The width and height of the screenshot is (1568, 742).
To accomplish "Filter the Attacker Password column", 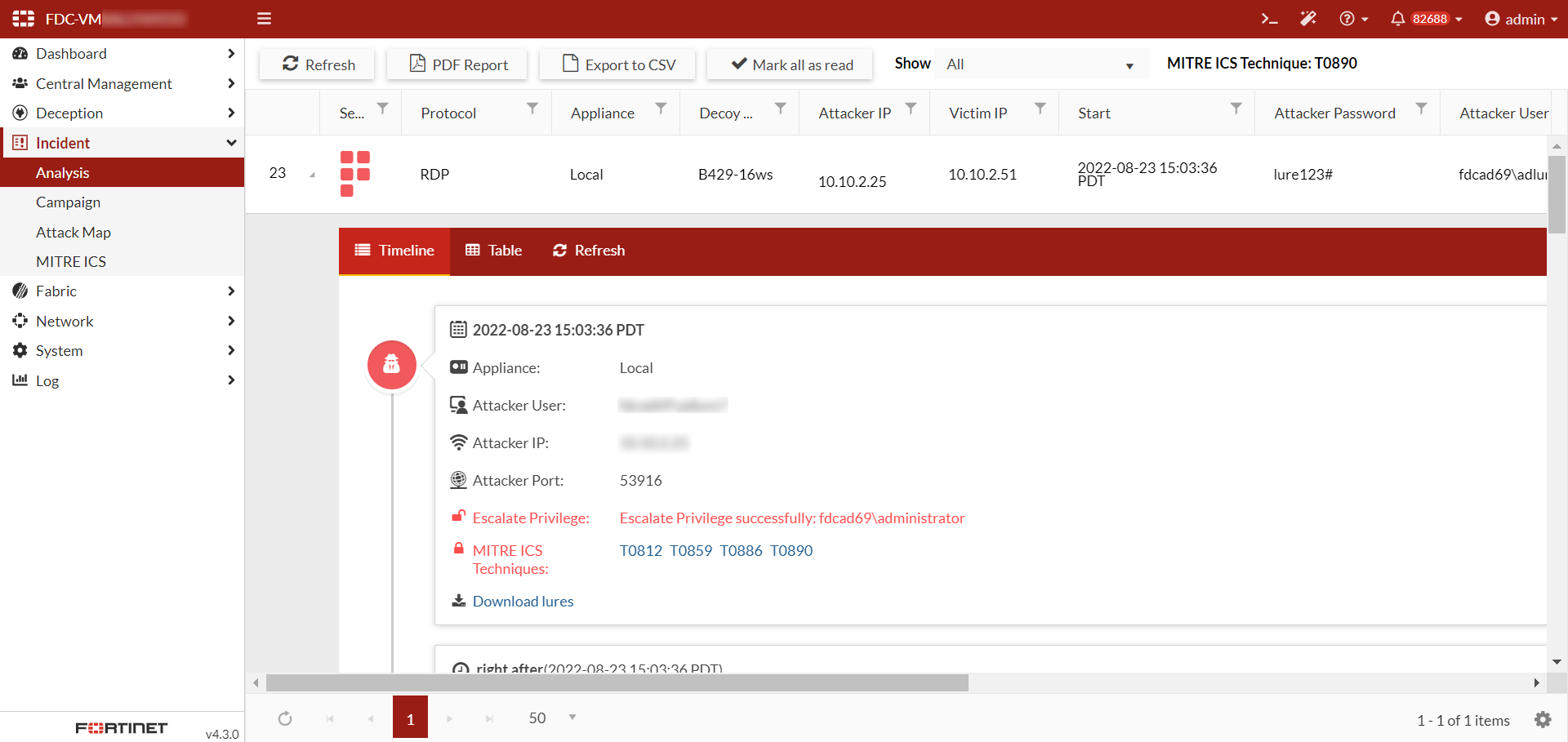I will click(x=1421, y=109).
